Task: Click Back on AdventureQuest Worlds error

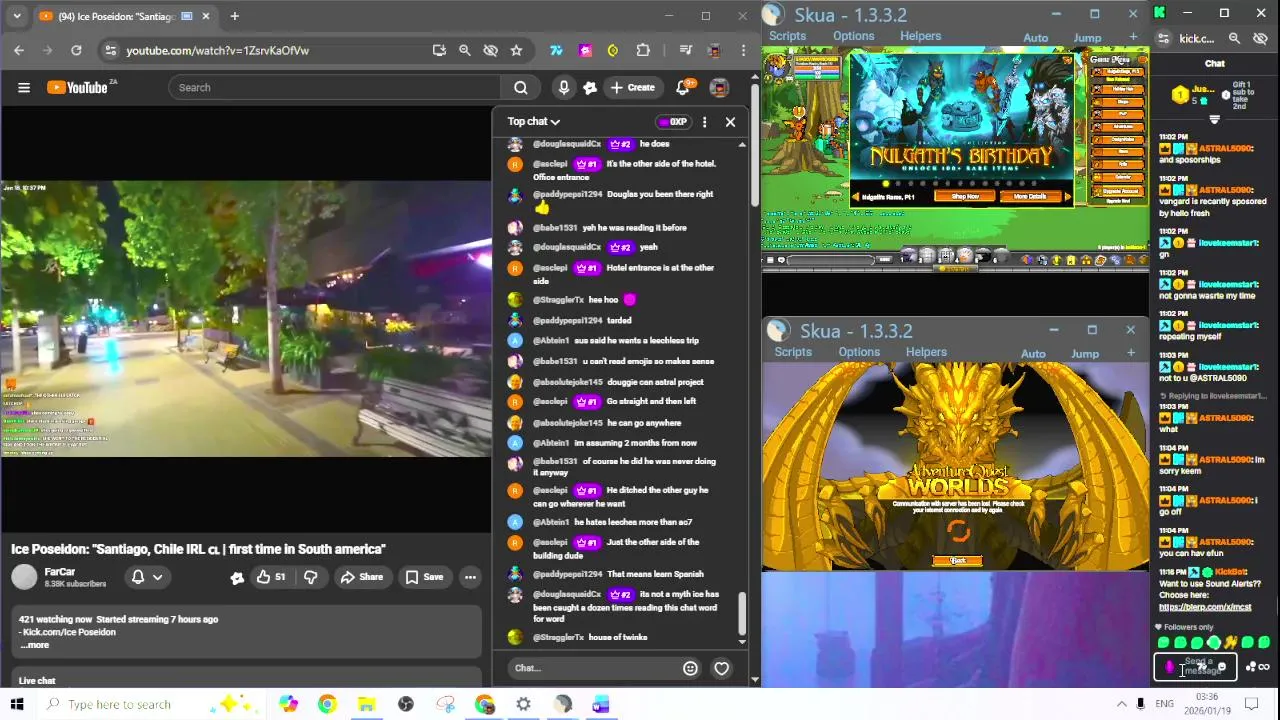Action: (x=957, y=561)
